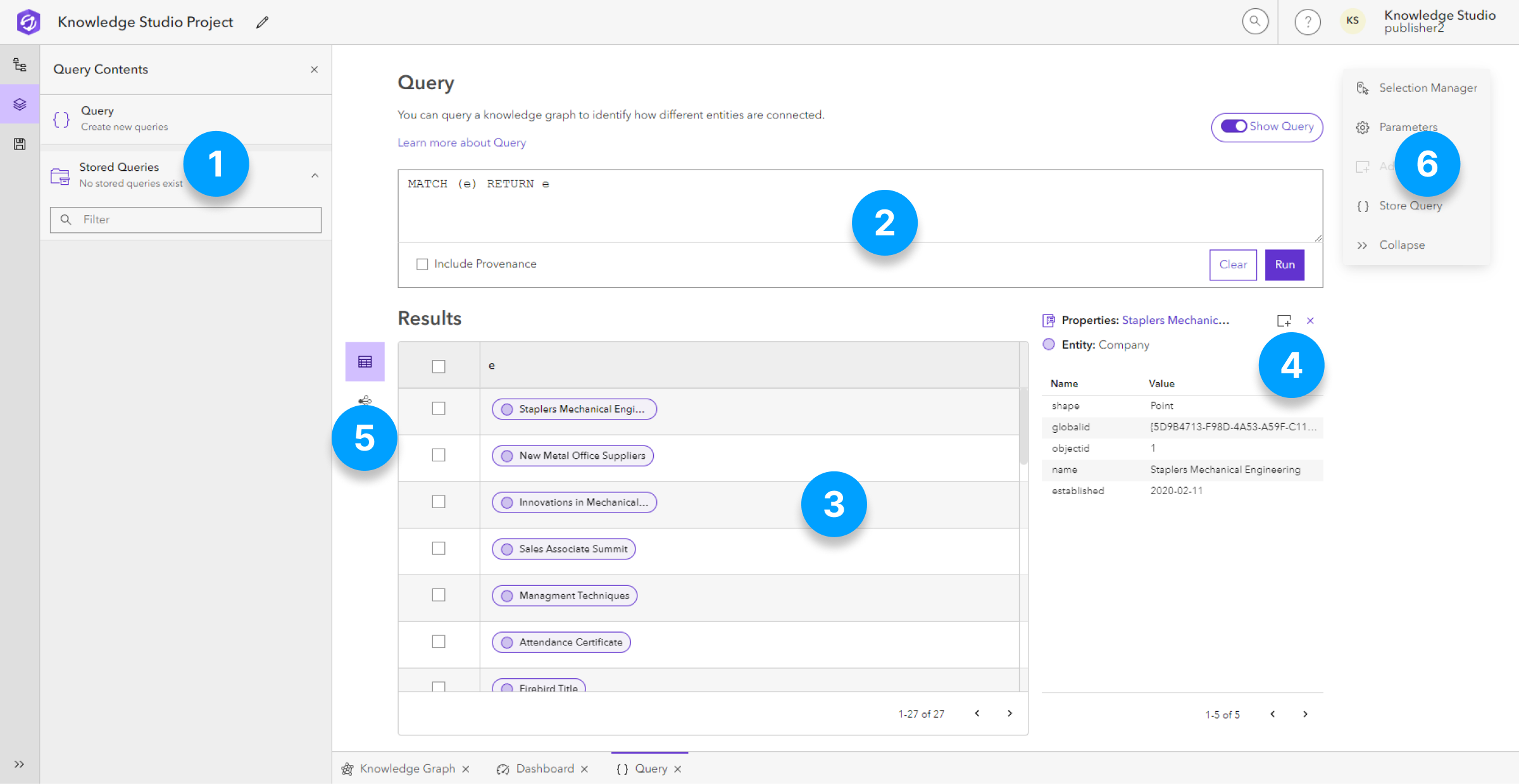Screen dimensions: 1519x784
Task: Click the Store Query icon
Action: coord(1361,206)
